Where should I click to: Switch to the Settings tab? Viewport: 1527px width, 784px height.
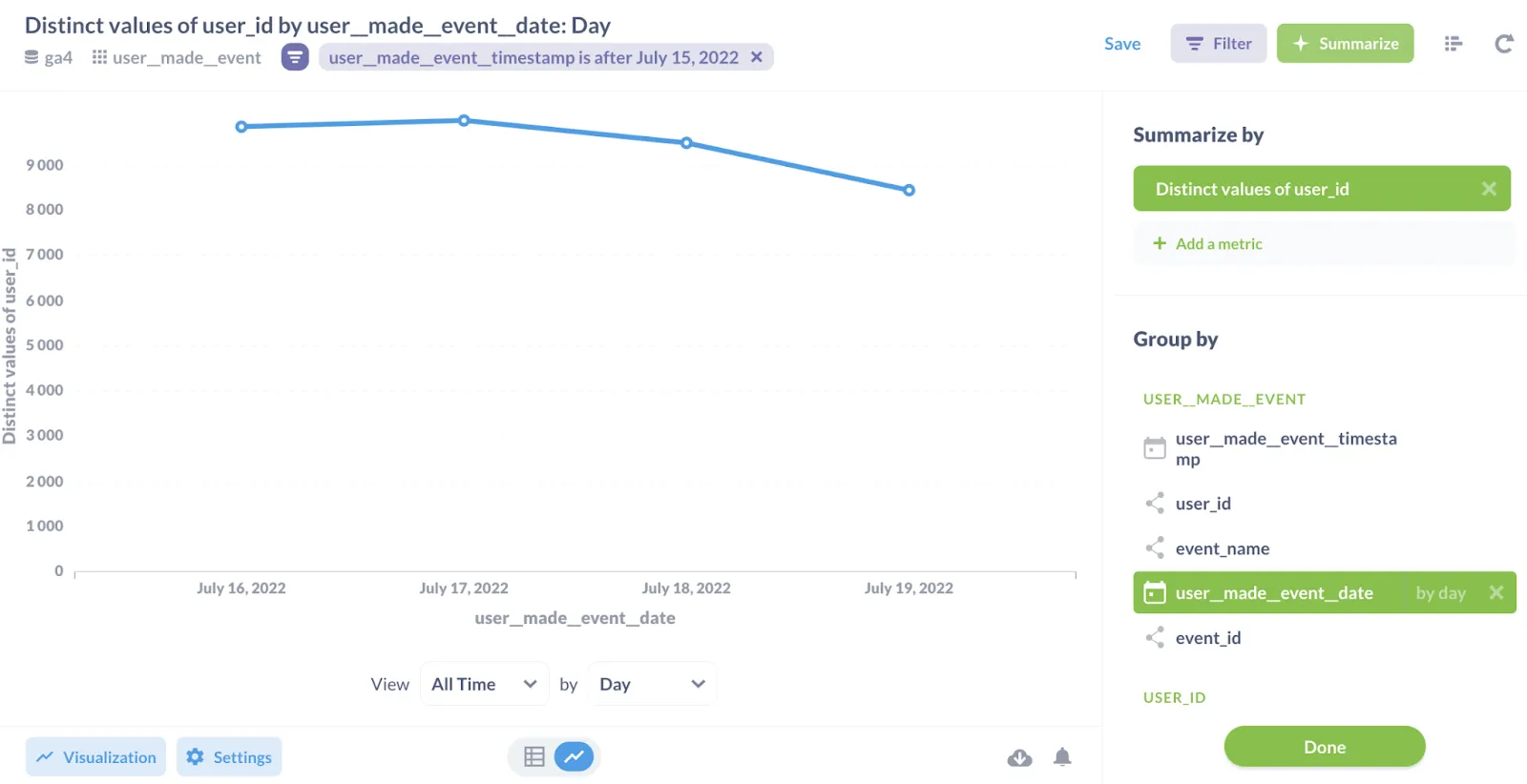[229, 756]
